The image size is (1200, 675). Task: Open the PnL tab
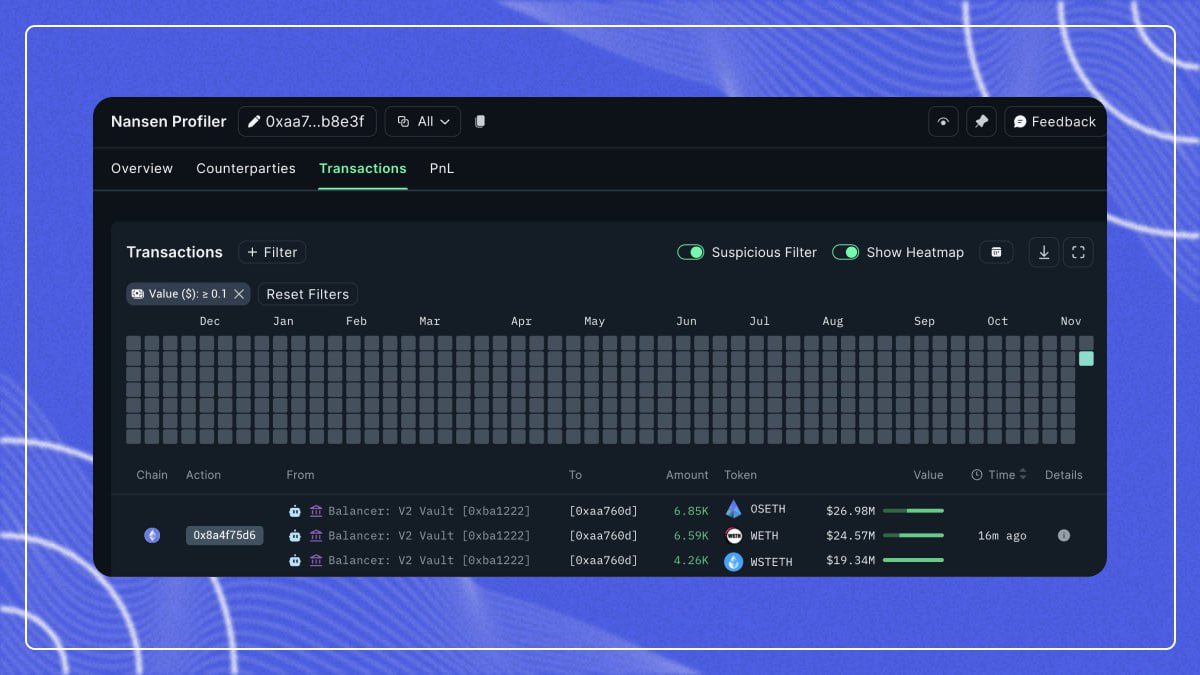pos(442,168)
